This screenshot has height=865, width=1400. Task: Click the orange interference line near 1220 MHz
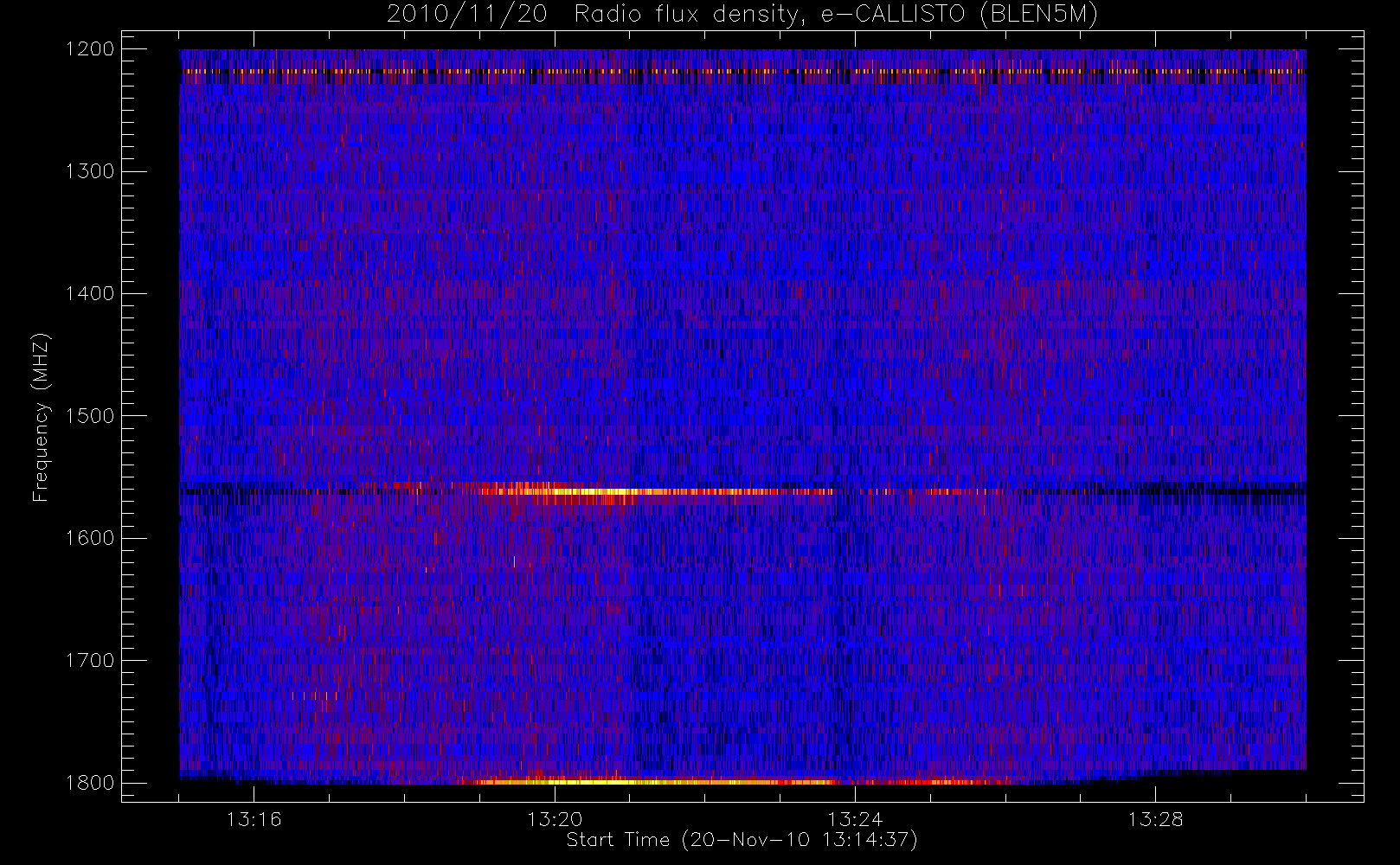point(742,72)
